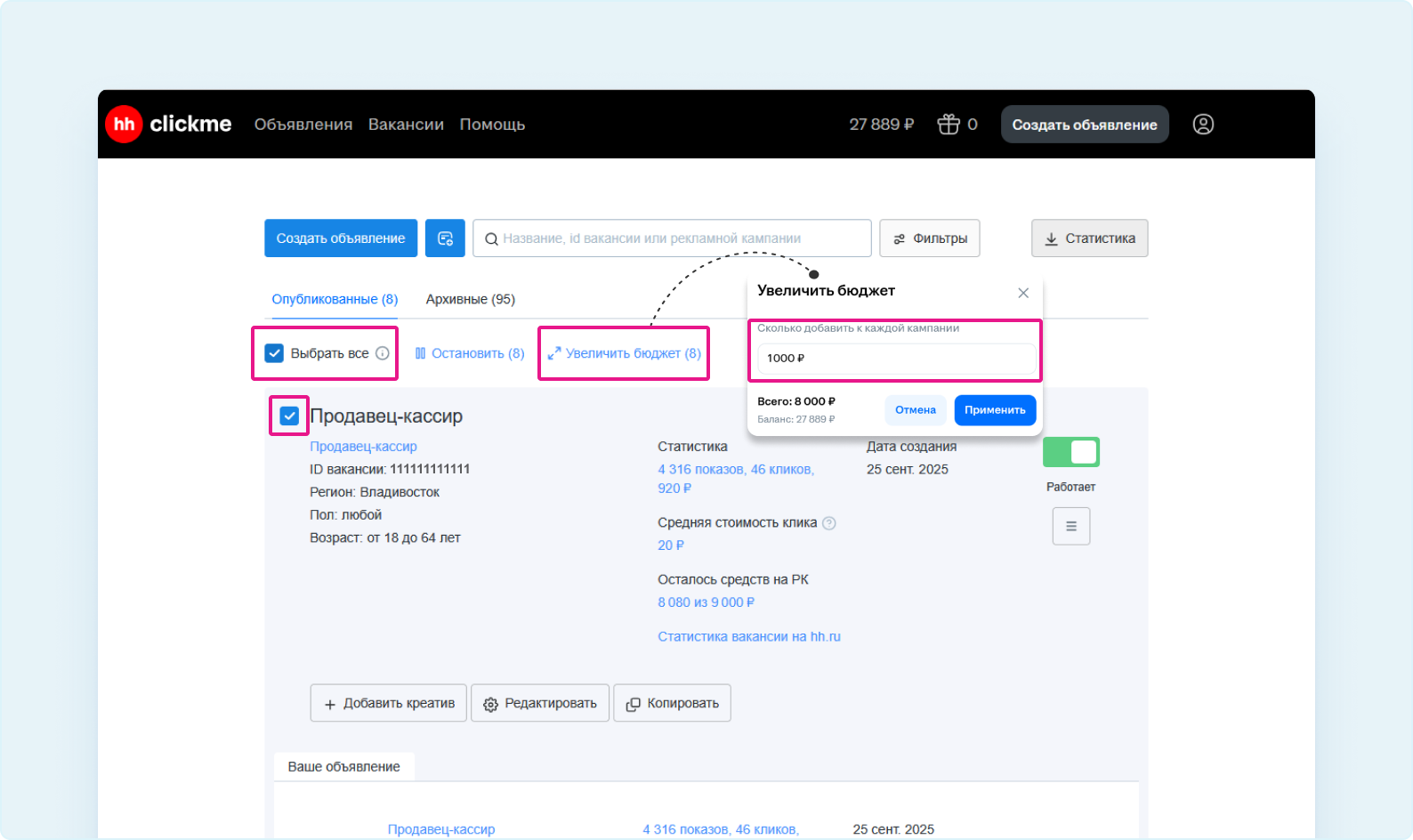Open the gift bonus icon
The image size is (1413, 840).
click(x=949, y=125)
